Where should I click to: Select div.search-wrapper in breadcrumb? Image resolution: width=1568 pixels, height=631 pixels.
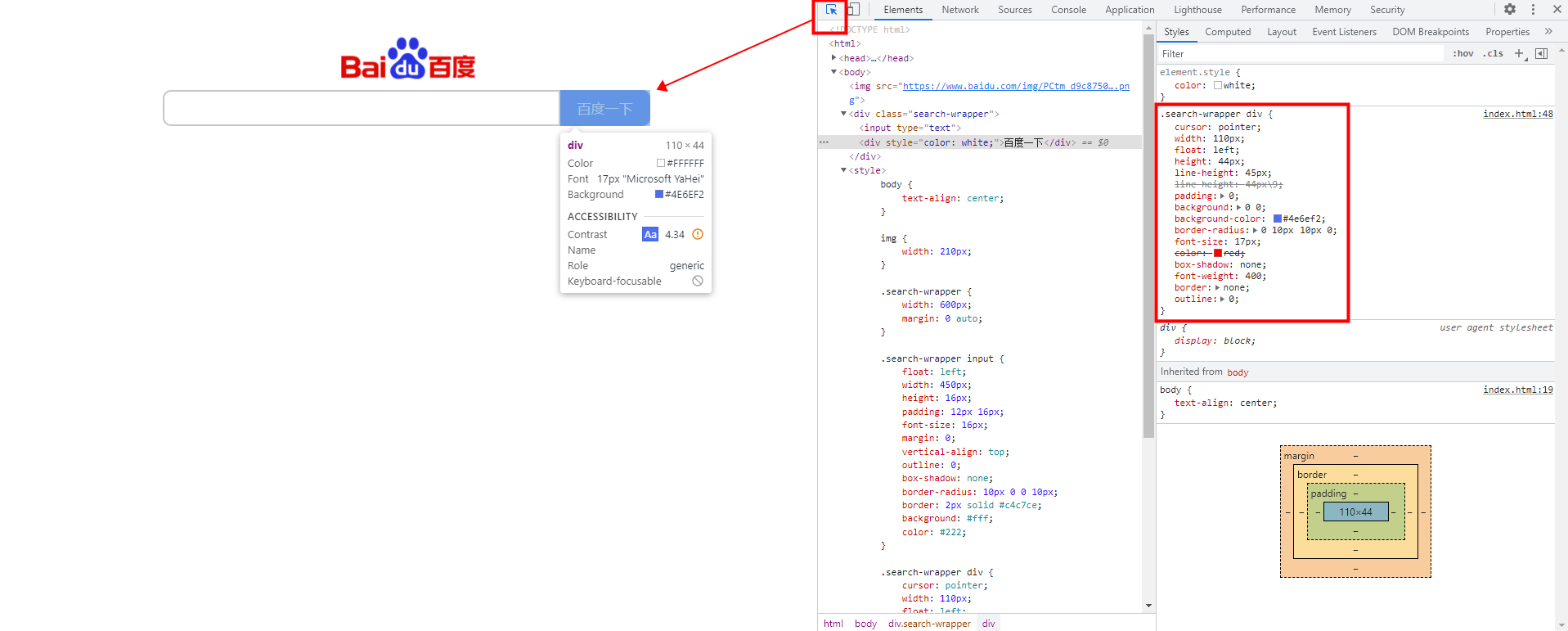click(929, 624)
